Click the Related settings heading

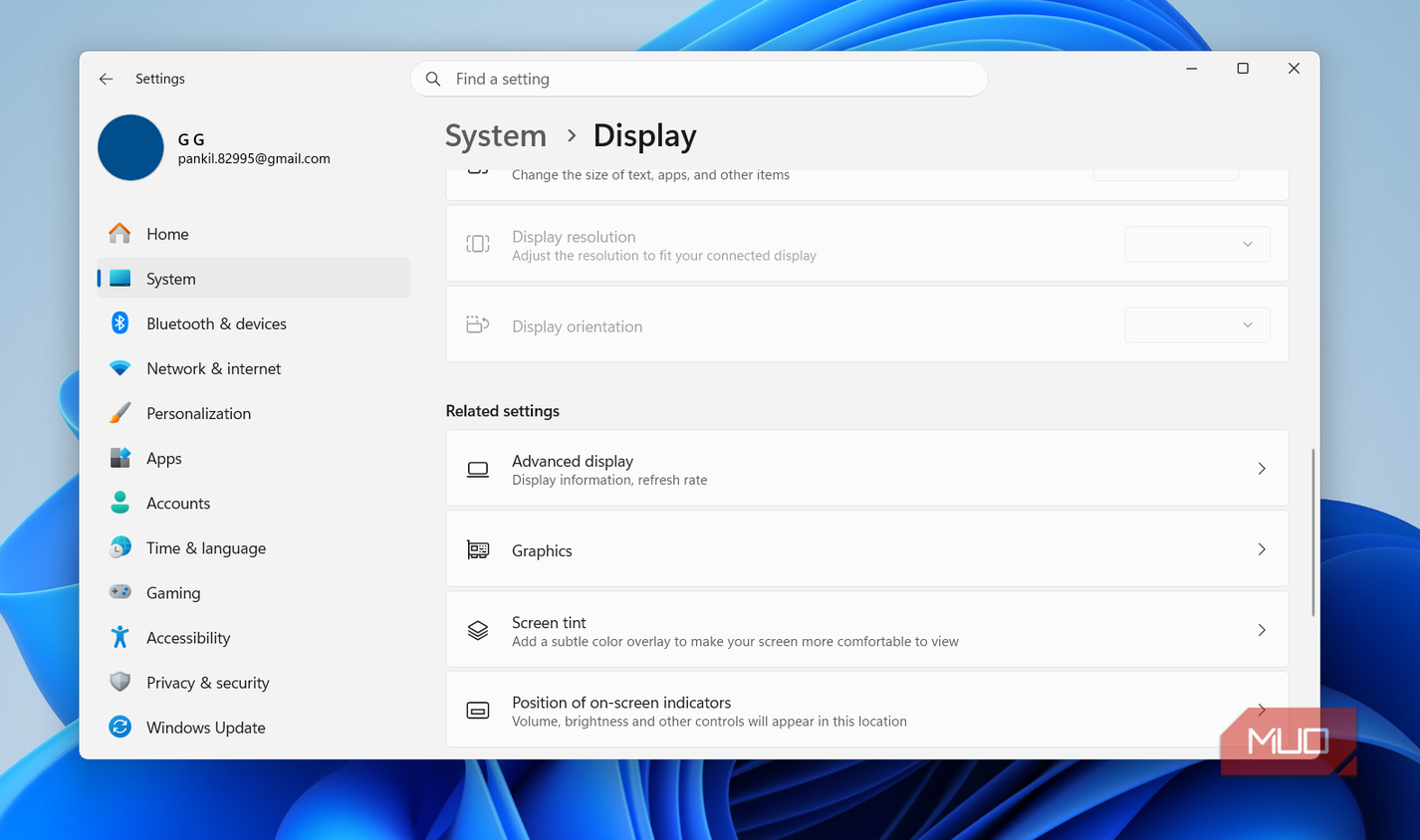click(x=502, y=411)
